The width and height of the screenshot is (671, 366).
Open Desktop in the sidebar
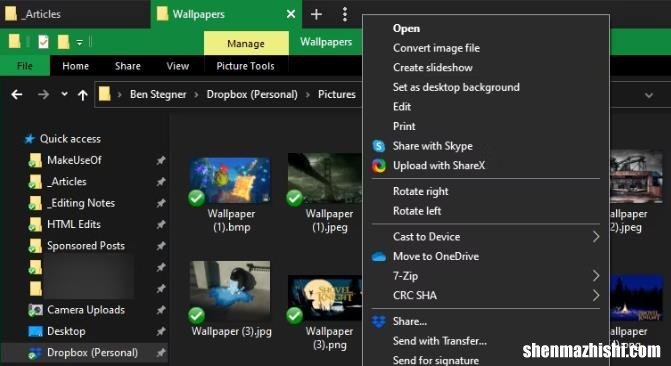(x=66, y=331)
